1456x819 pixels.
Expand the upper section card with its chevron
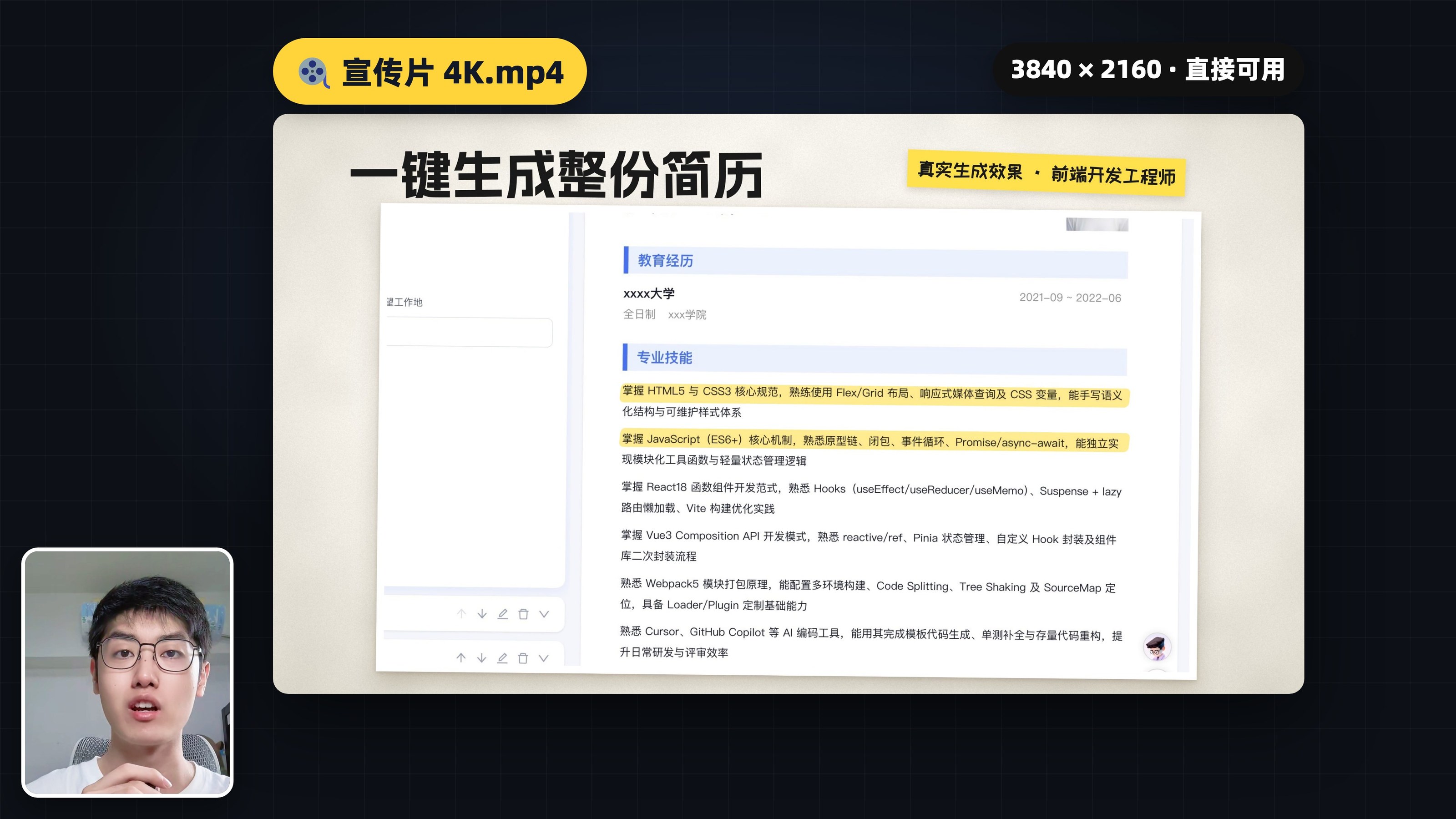pos(544,614)
